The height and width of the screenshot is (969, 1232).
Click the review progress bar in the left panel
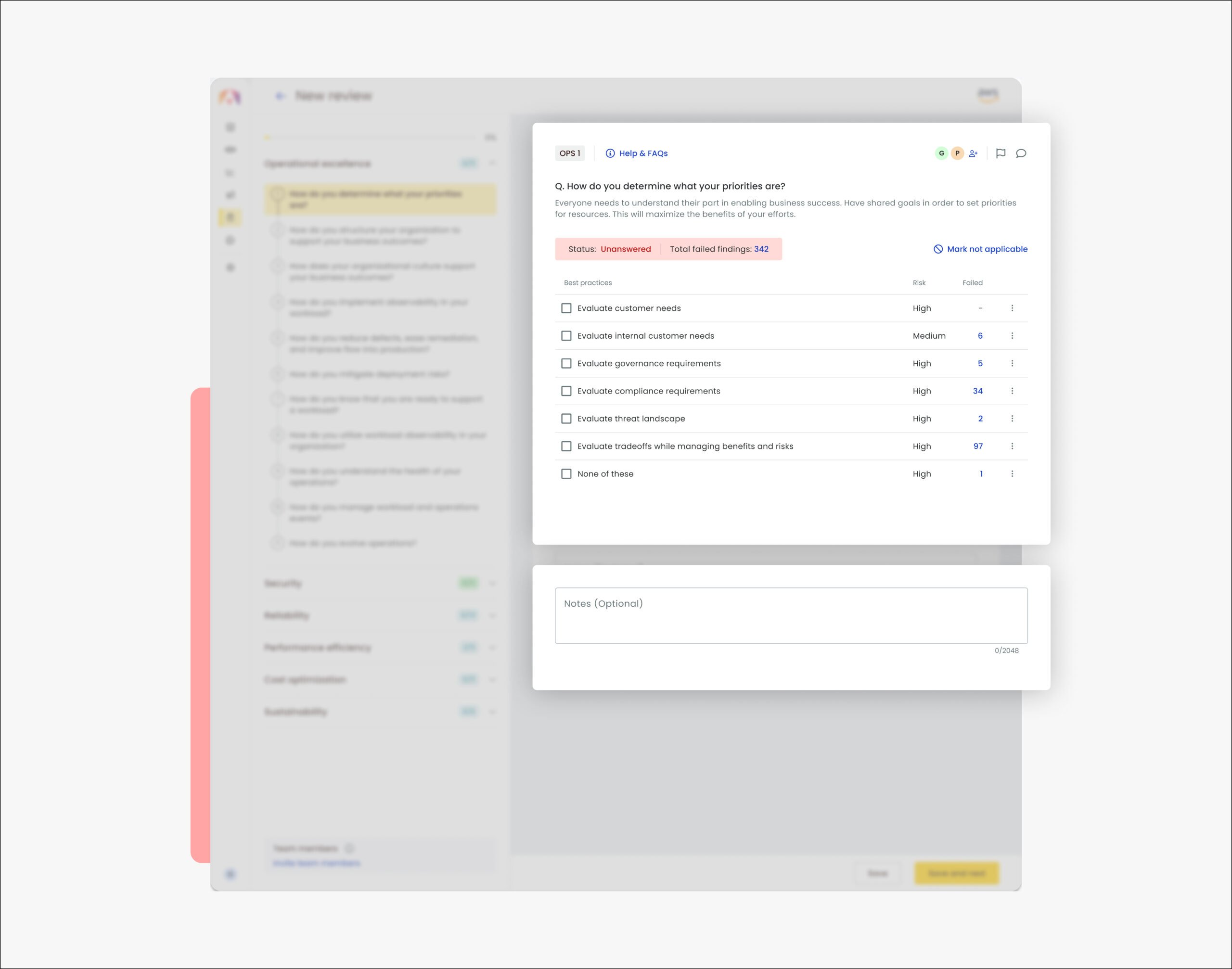(x=371, y=137)
